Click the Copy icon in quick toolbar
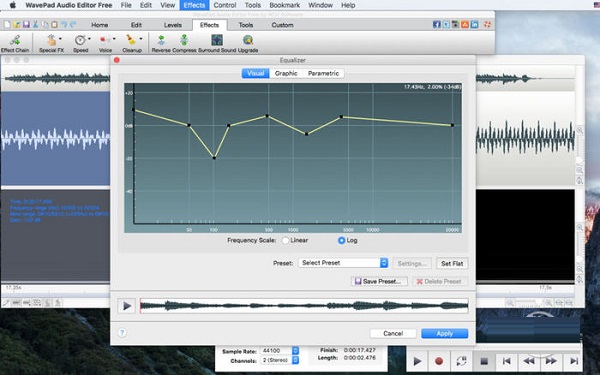This screenshot has width=600, height=375. click(x=45, y=24)
